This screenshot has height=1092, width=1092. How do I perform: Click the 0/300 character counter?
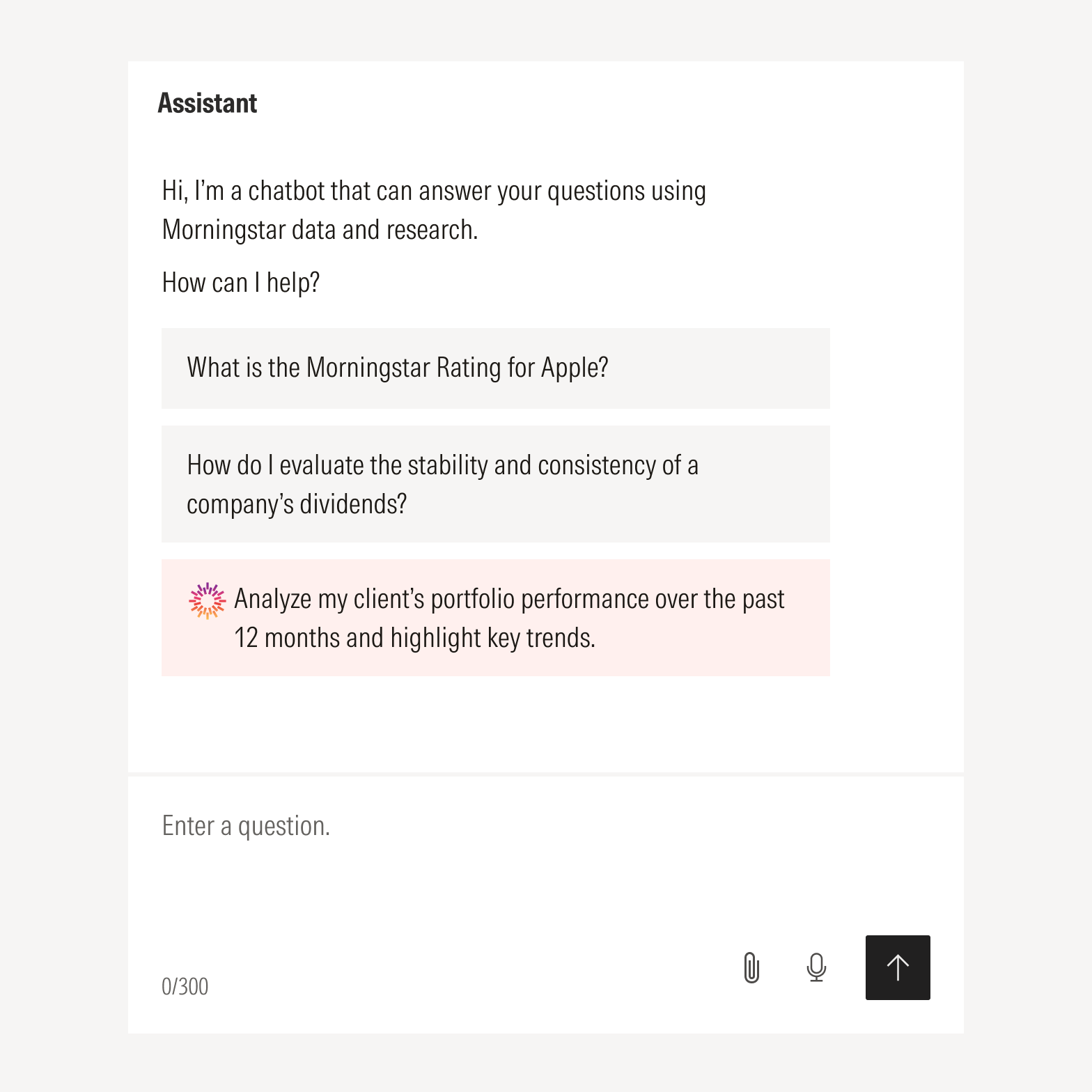[185, 986]
